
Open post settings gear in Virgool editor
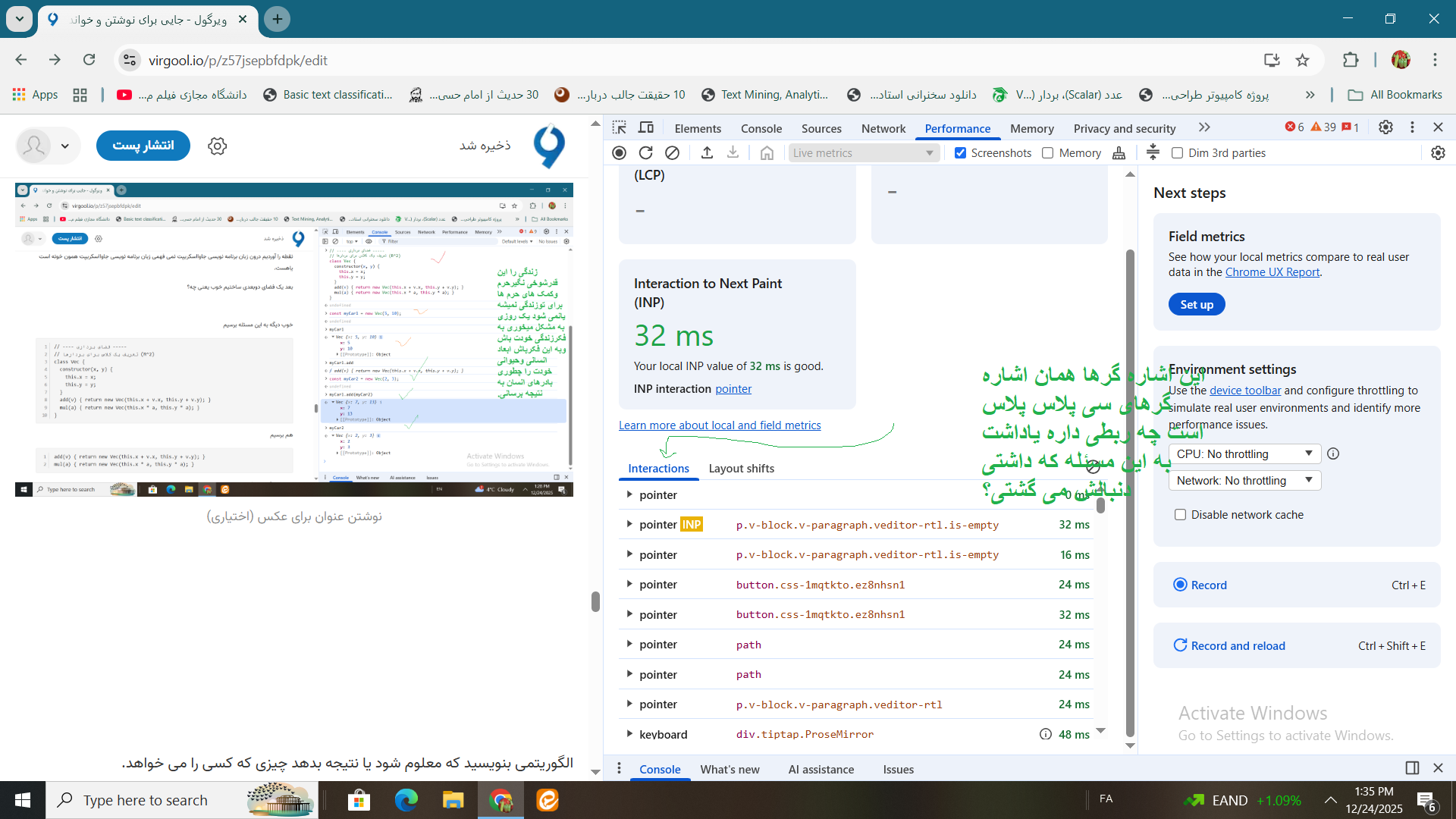click(218, 146)
